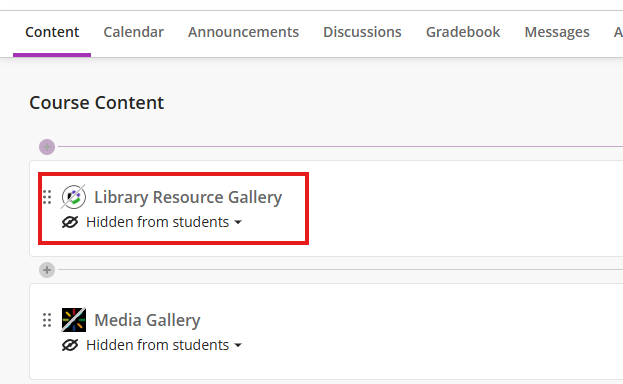Open the Media Gallery link
623x384 pixels.
tap(147, 320)
